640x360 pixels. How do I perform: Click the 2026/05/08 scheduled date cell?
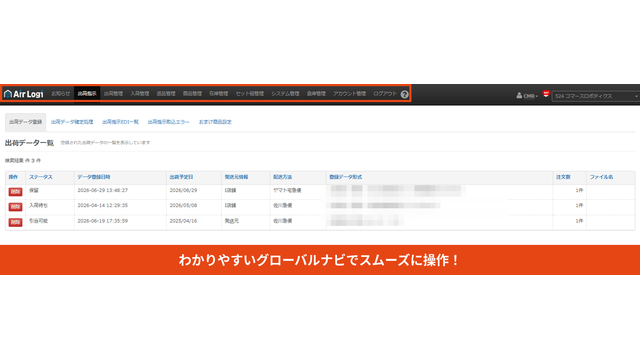[x=183, y=205]
